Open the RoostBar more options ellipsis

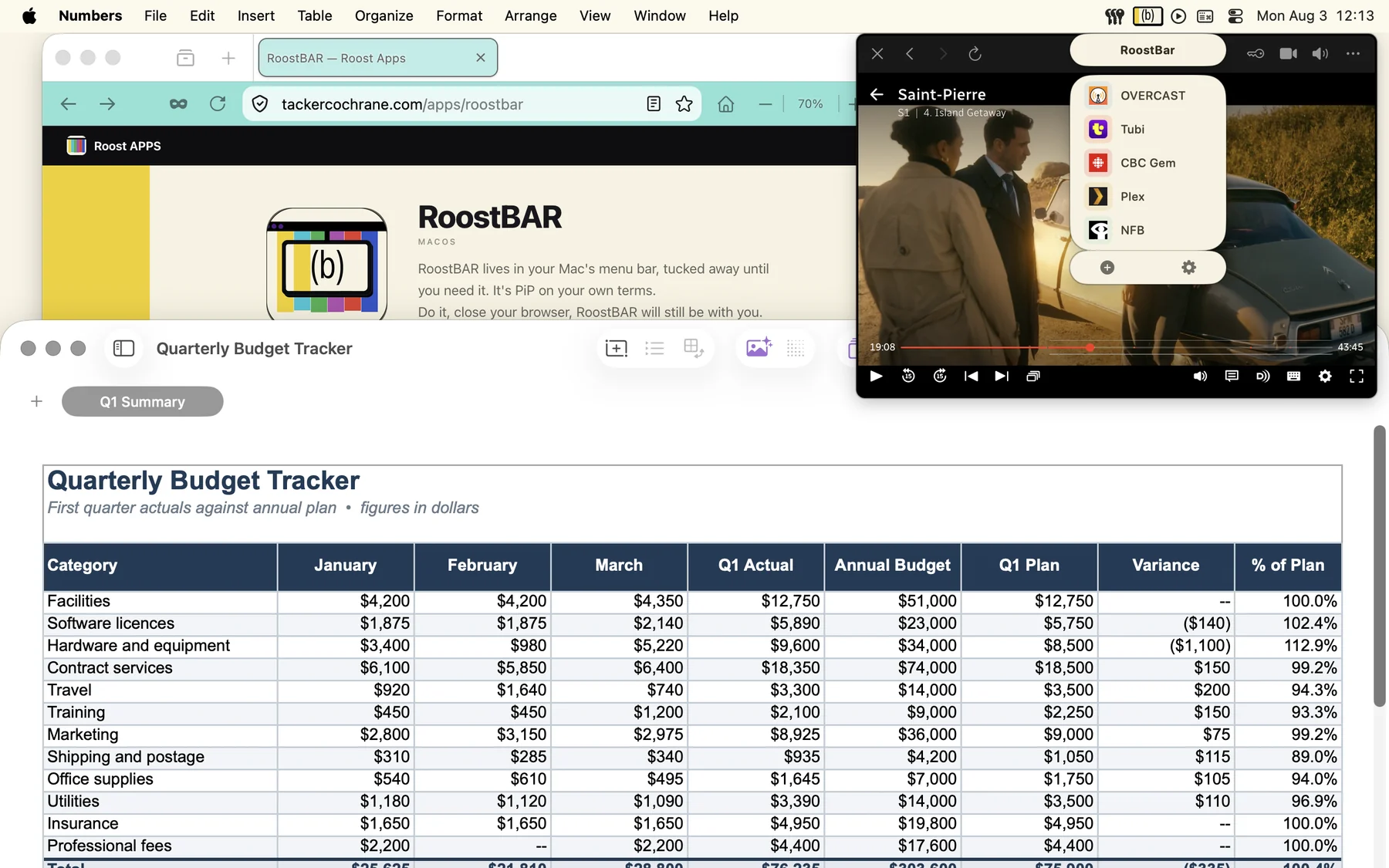[x=1353, y=53]
